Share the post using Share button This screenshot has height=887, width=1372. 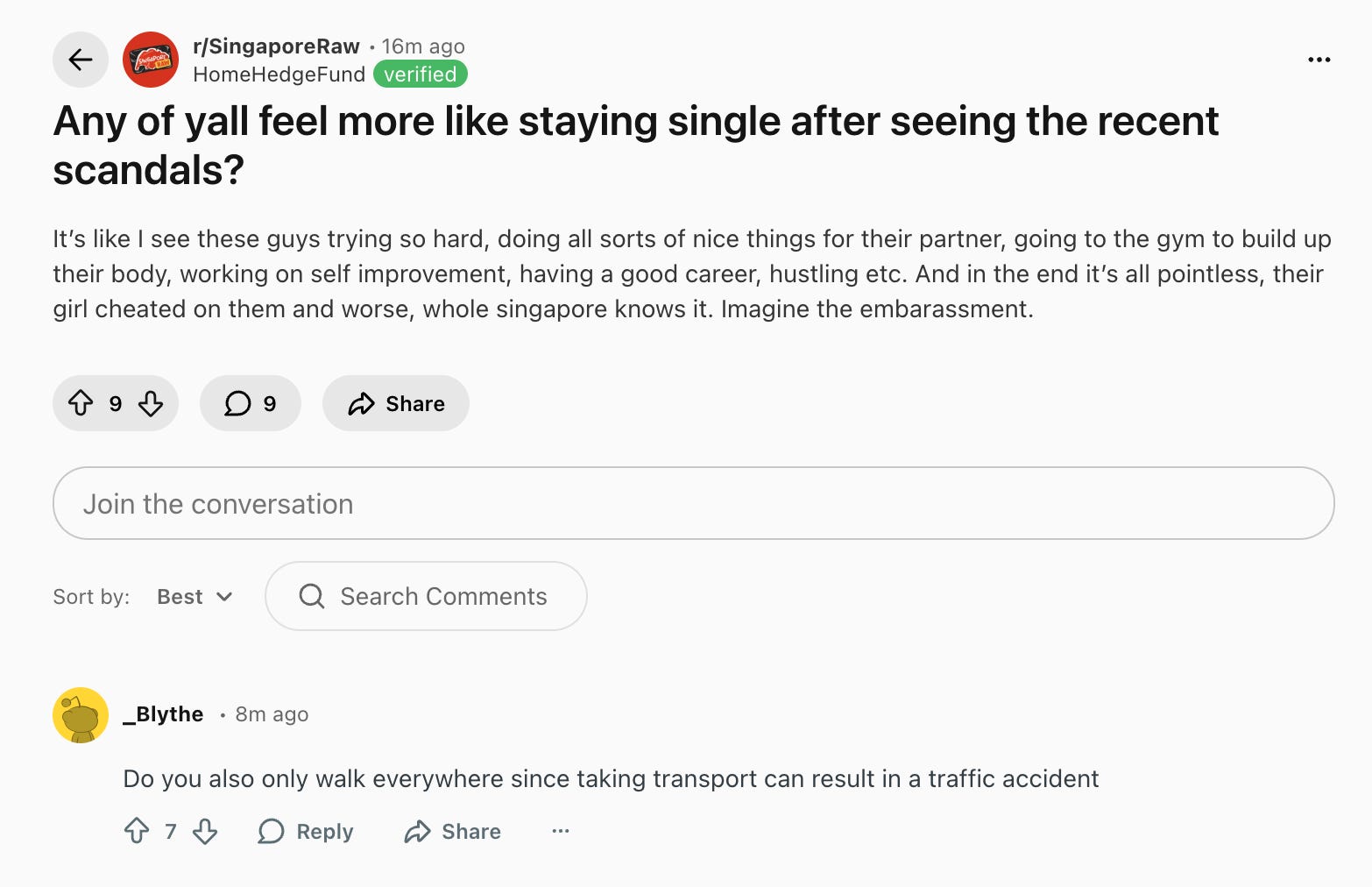(396, 403)
